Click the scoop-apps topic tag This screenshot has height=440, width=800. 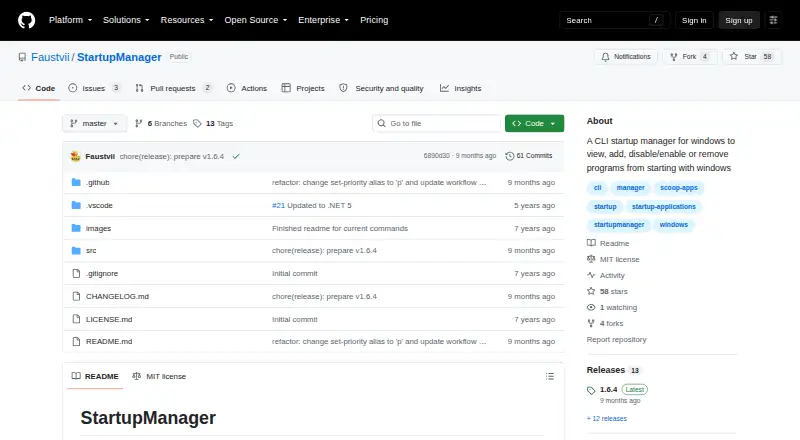point(679,188)
